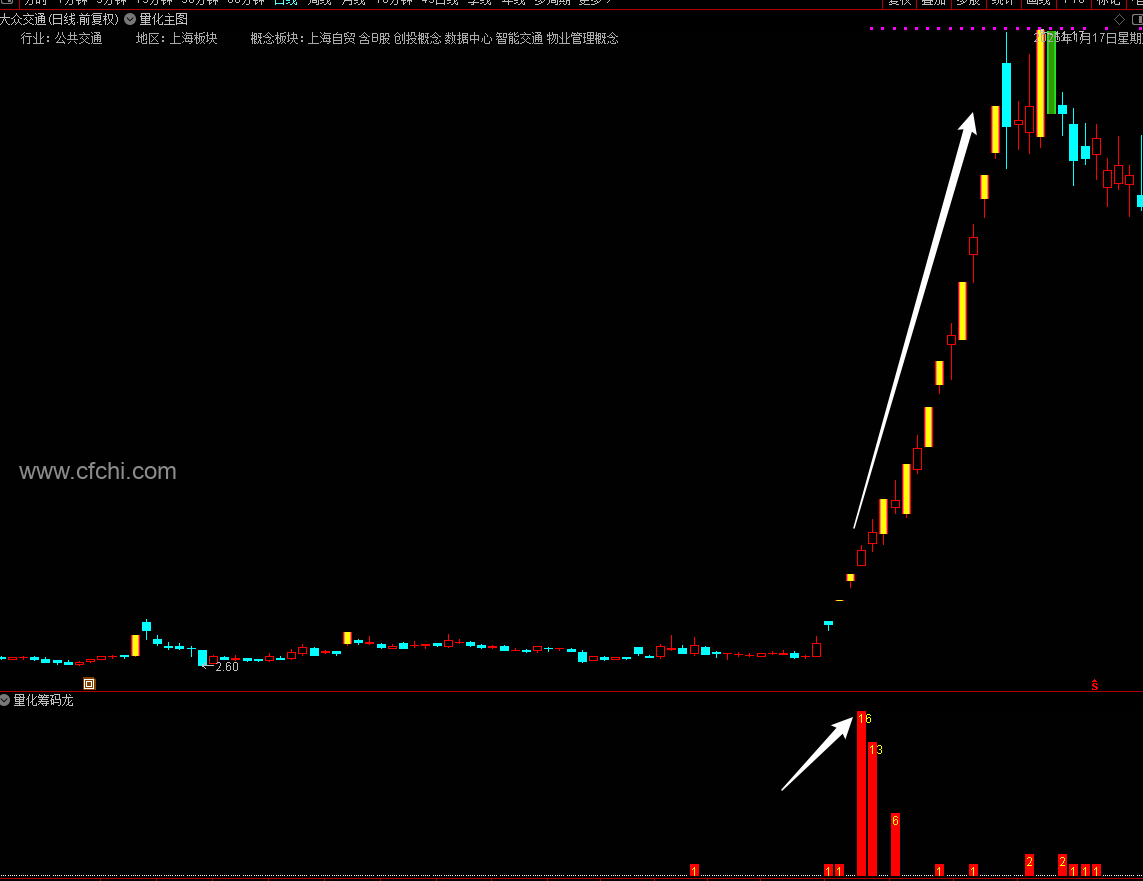Click the 行业: 公共交通 industry label
This screenshot has height=881, width=1143.
61,39
